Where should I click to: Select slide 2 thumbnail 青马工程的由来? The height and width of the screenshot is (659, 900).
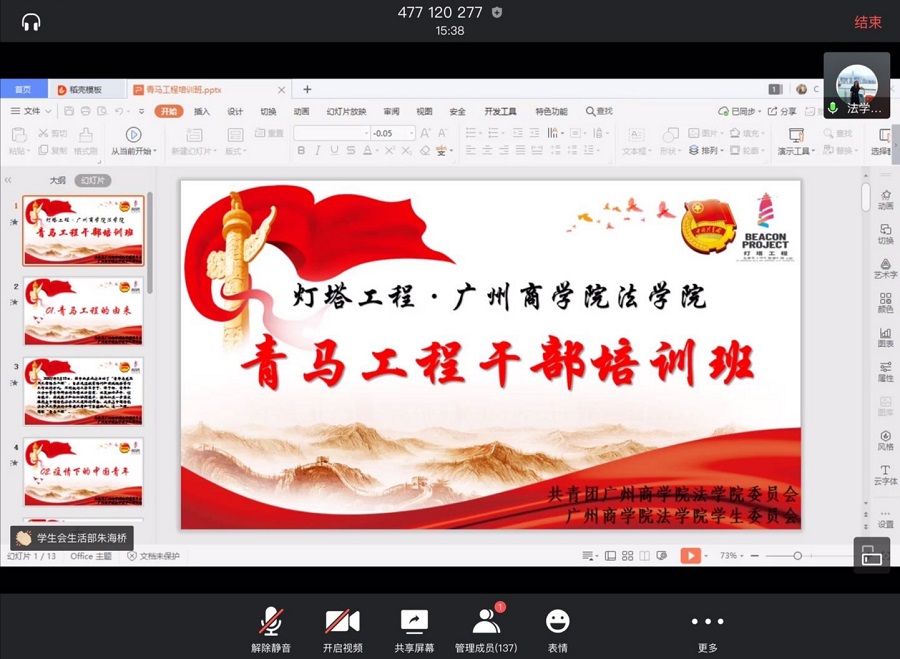click(x=83, y=311)
